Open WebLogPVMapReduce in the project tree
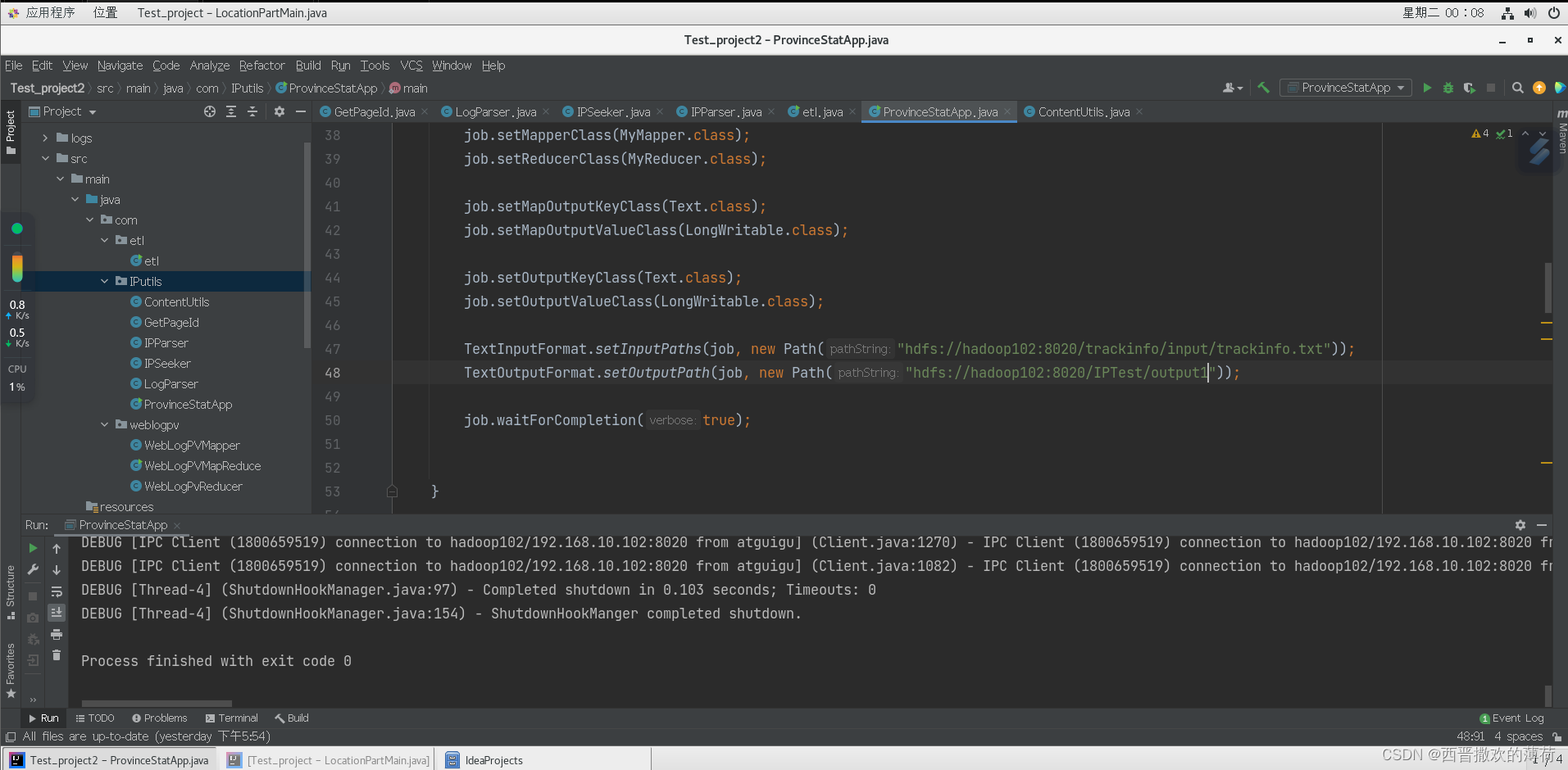Viewport: 1568px width, 770px height. [202, 466]
